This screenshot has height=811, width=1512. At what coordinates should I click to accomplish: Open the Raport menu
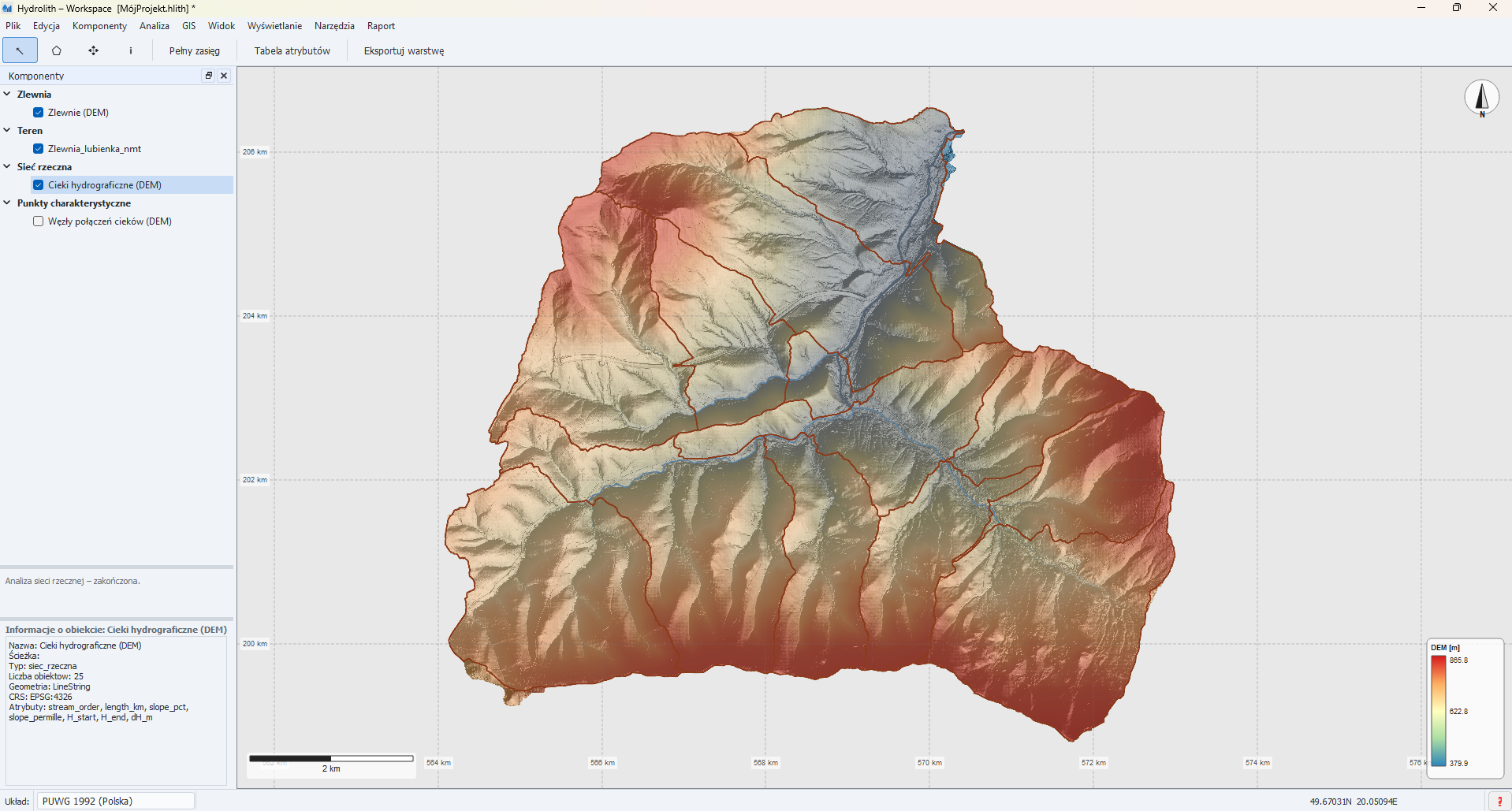tap(381, 26)
